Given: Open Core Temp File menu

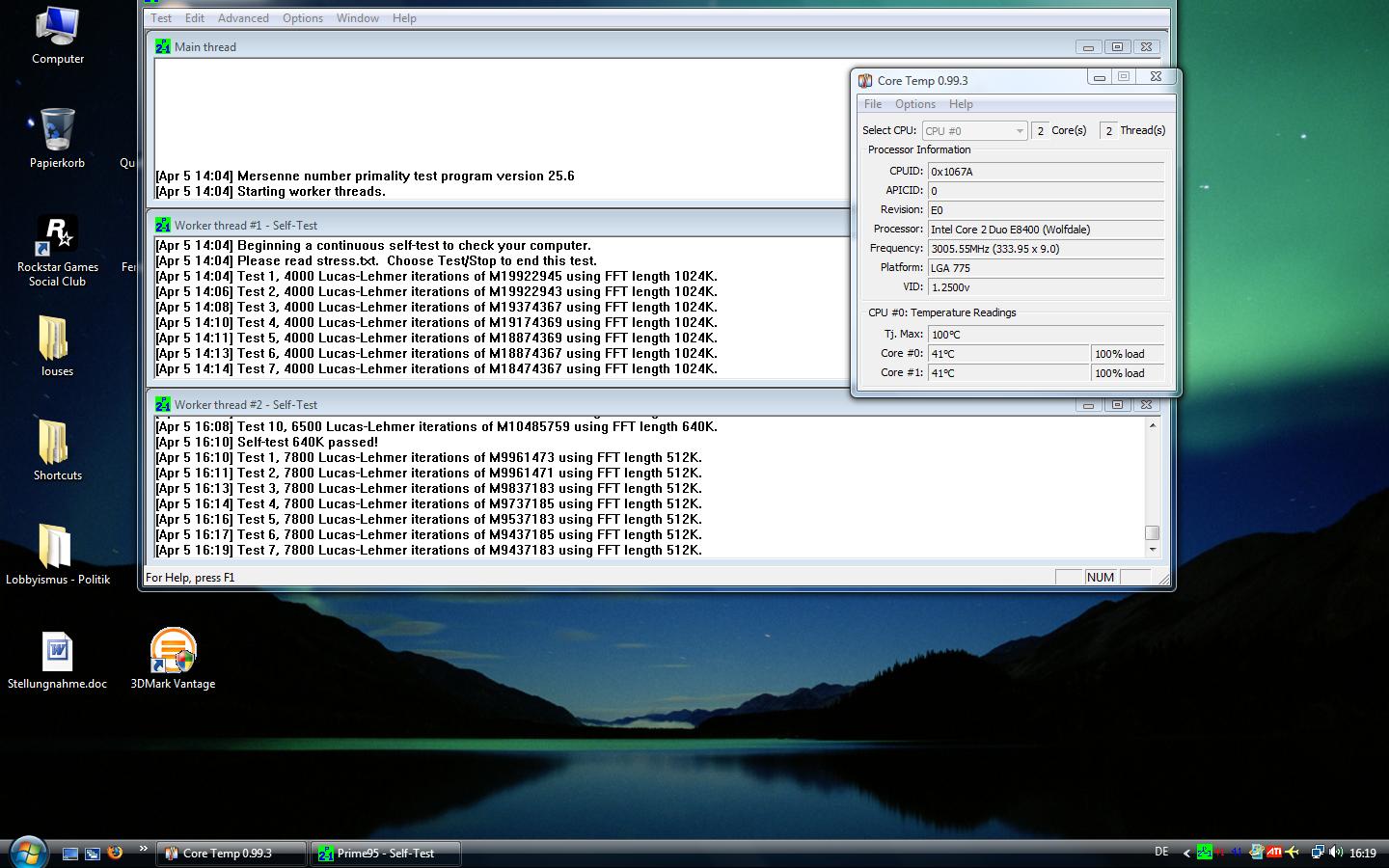Looking at the screenshot, I should 873,104.
